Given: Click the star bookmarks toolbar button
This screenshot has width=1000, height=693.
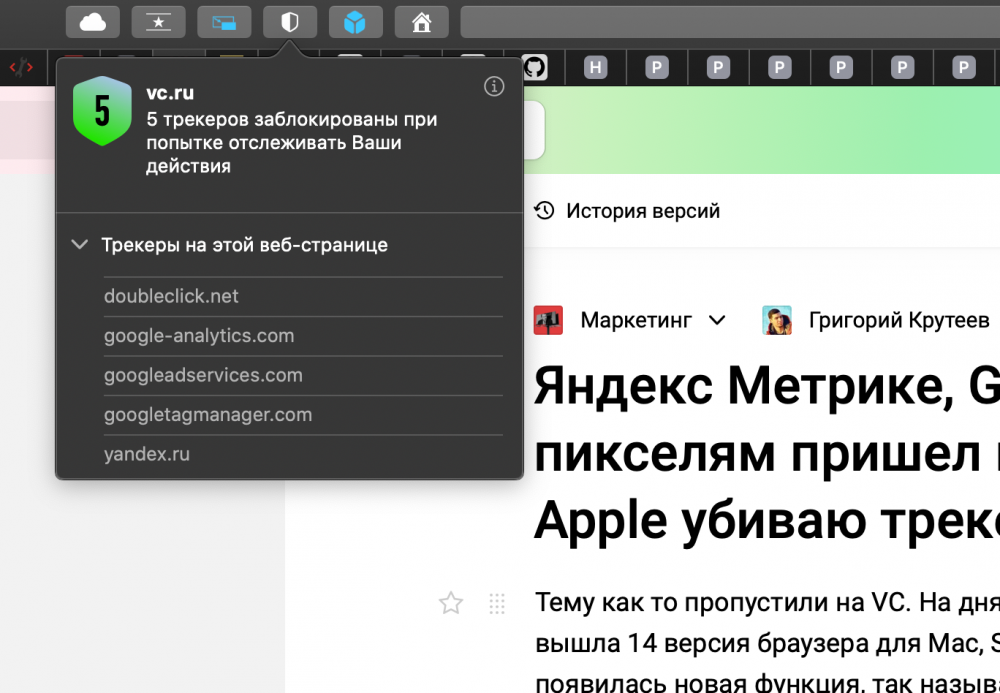Looking at the screenshot, I should coord(158,22).
